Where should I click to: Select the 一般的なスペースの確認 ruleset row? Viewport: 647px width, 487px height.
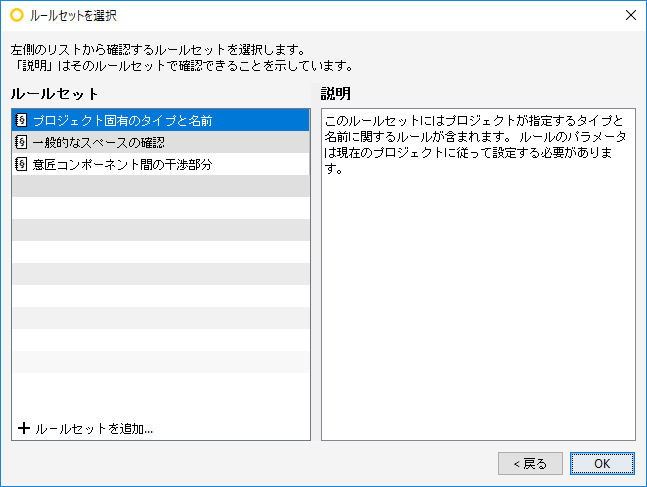161,142
